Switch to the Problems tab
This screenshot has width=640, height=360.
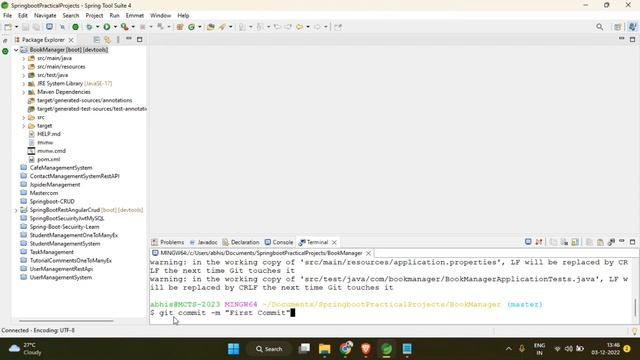click(x=168, y=242)
